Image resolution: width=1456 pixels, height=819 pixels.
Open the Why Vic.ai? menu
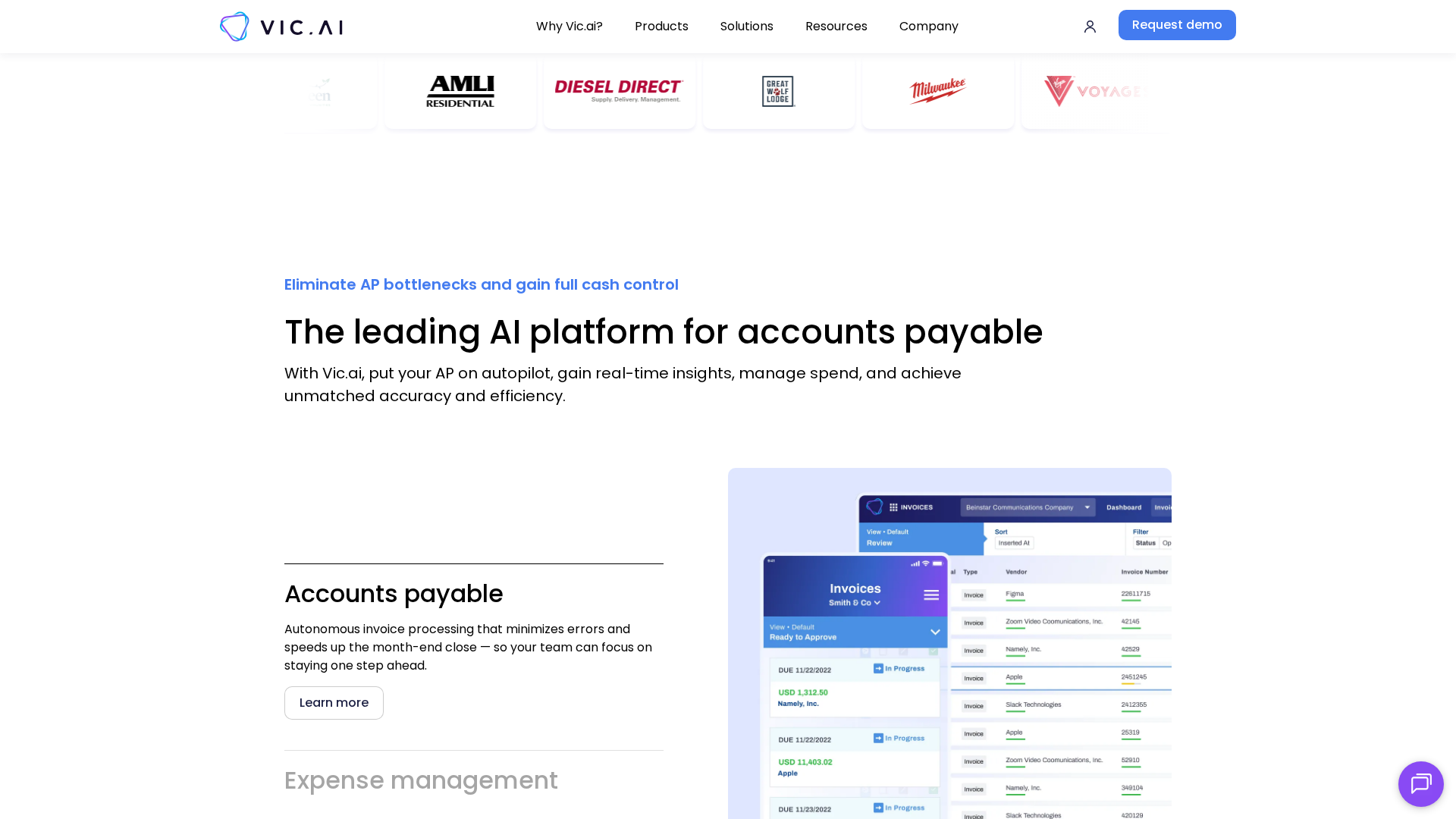coord(569,27)
